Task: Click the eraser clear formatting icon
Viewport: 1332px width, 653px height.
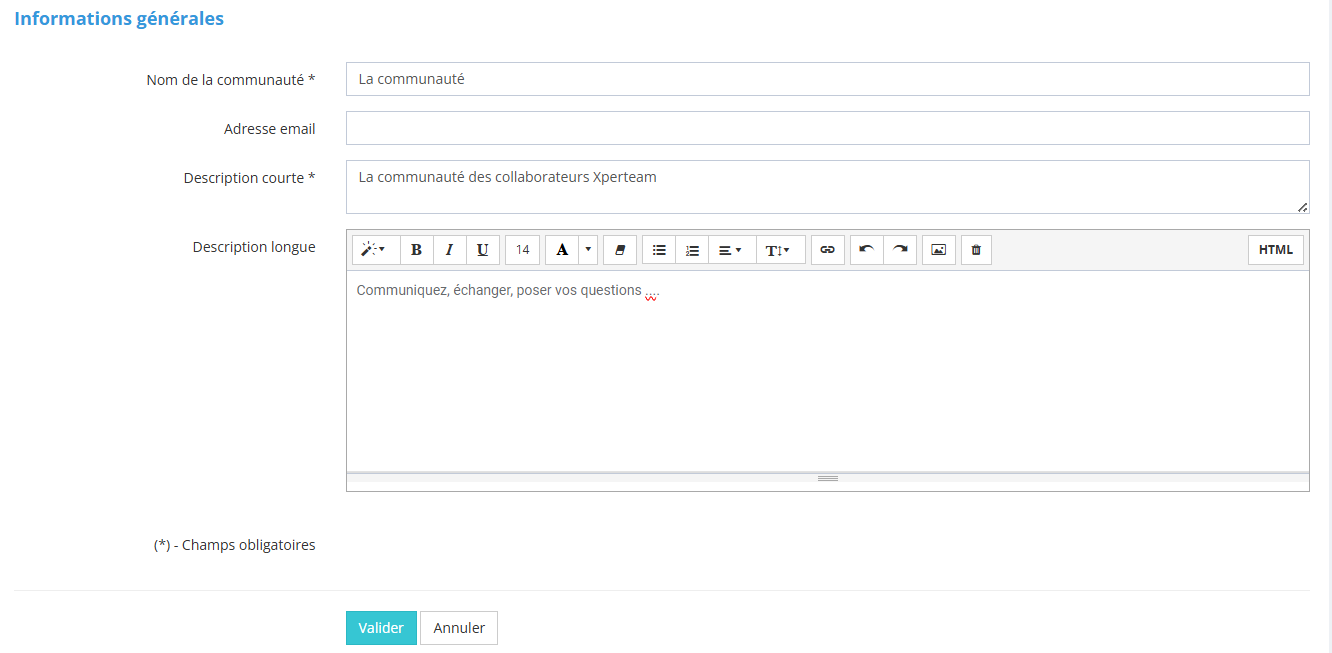Action: 620,250
